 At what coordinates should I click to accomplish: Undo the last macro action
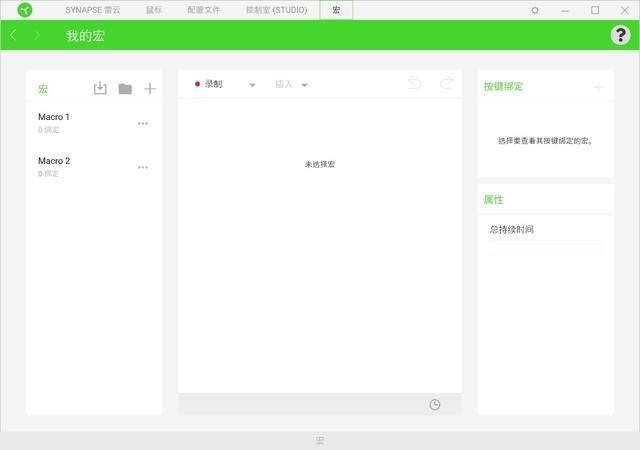[415, 83]
